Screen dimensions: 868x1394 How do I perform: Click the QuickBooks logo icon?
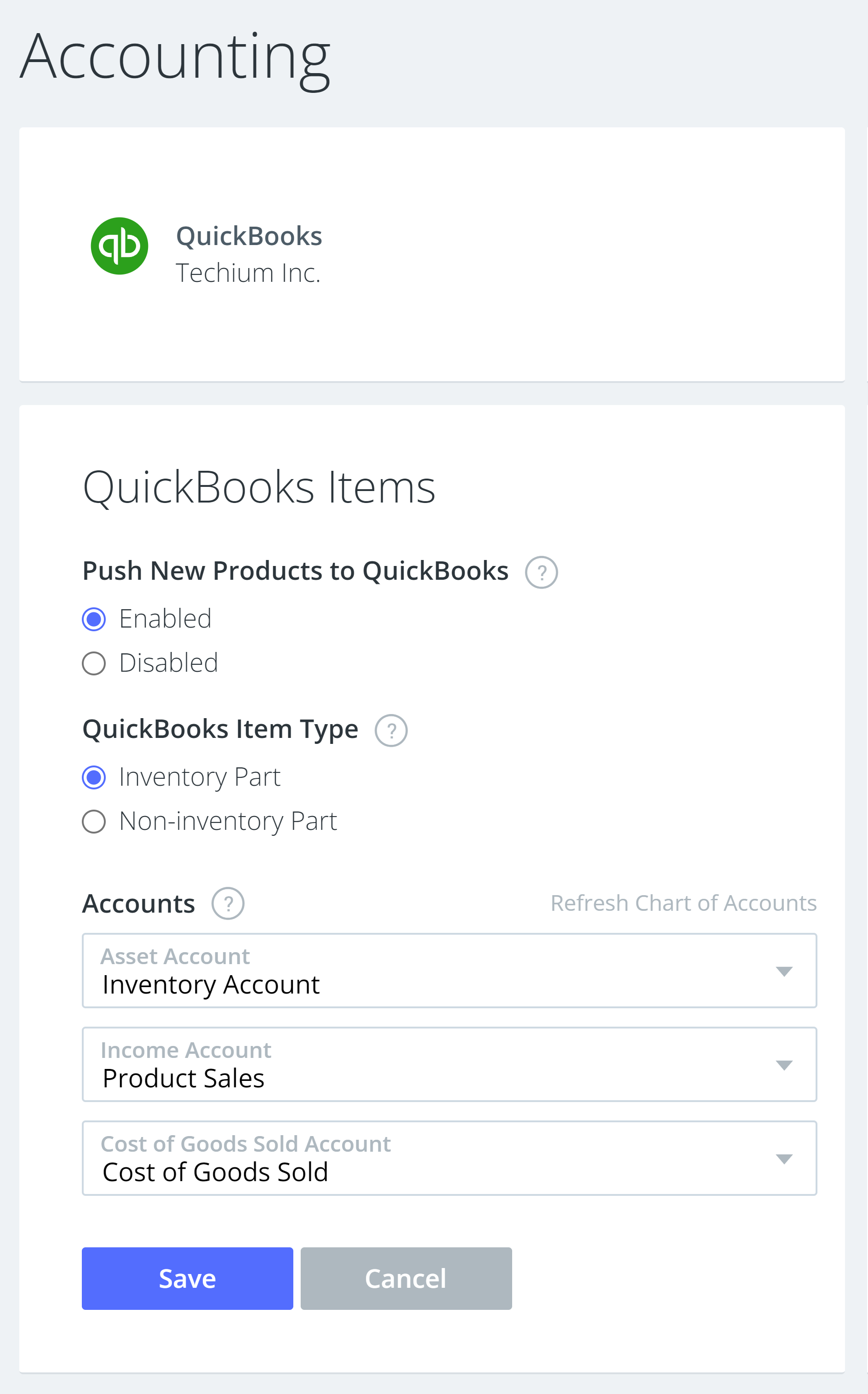[x=119, y=246]
